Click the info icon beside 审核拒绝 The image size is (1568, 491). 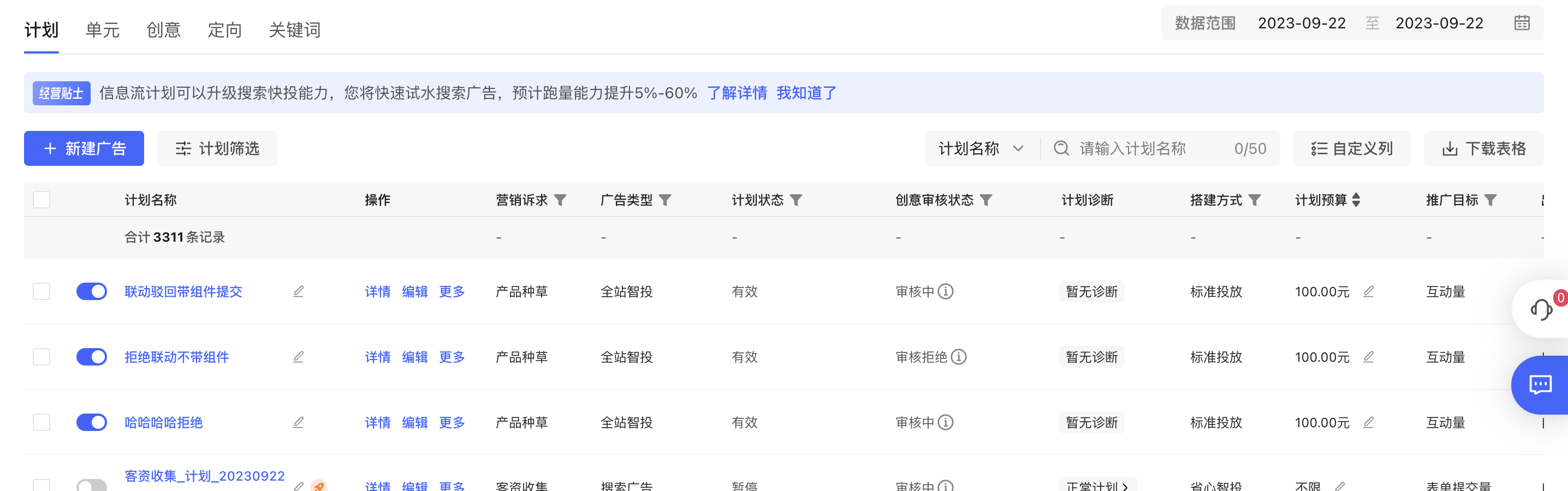point(959,357)
